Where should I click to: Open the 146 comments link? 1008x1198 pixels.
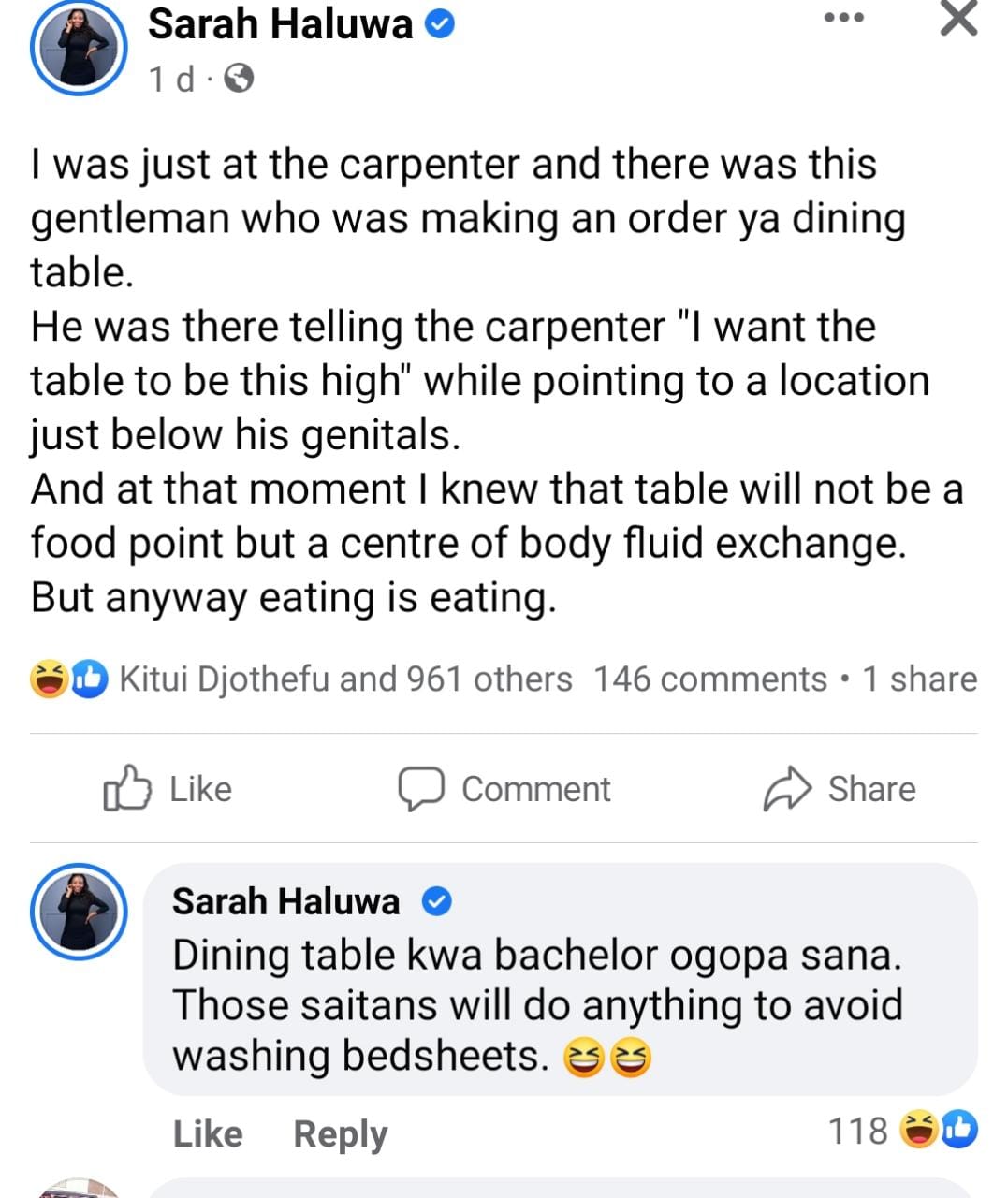(x=709, y=679)
